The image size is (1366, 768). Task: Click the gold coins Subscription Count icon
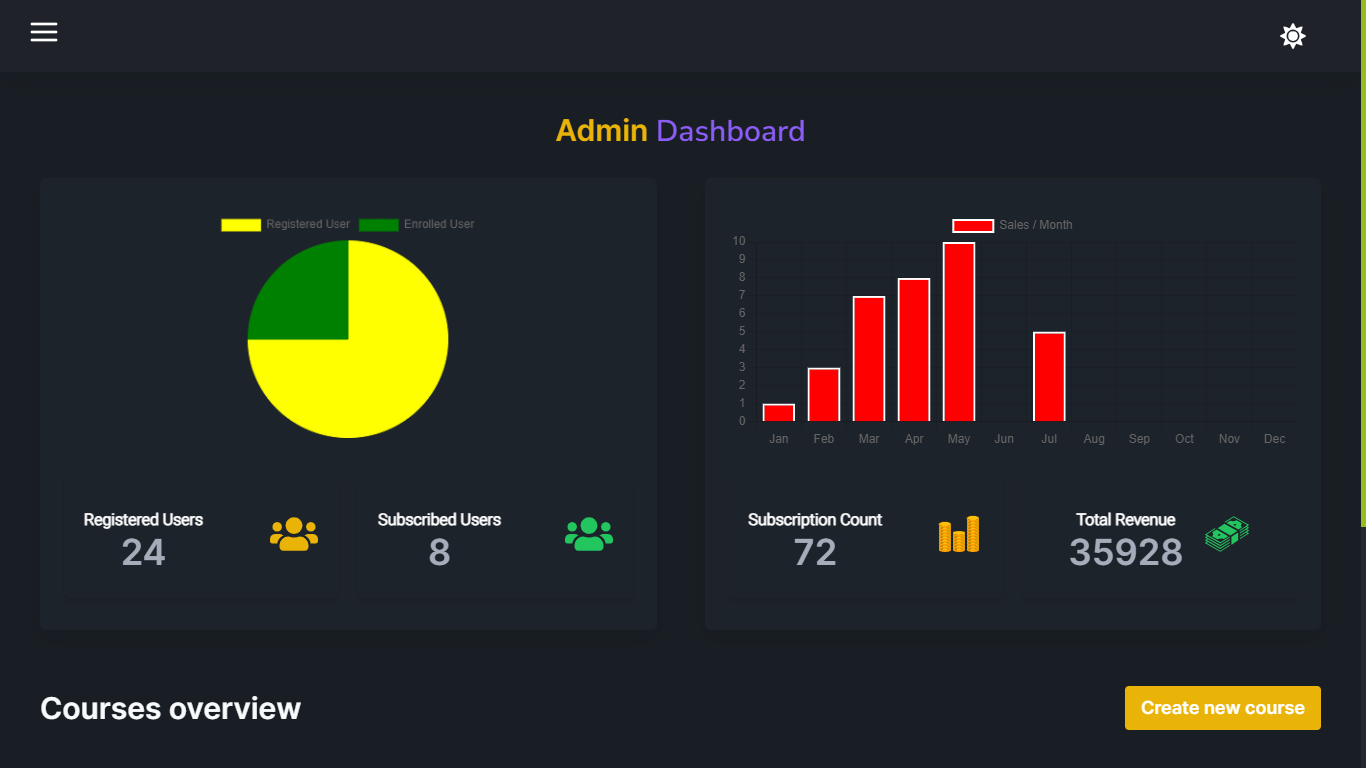[958, 535]
